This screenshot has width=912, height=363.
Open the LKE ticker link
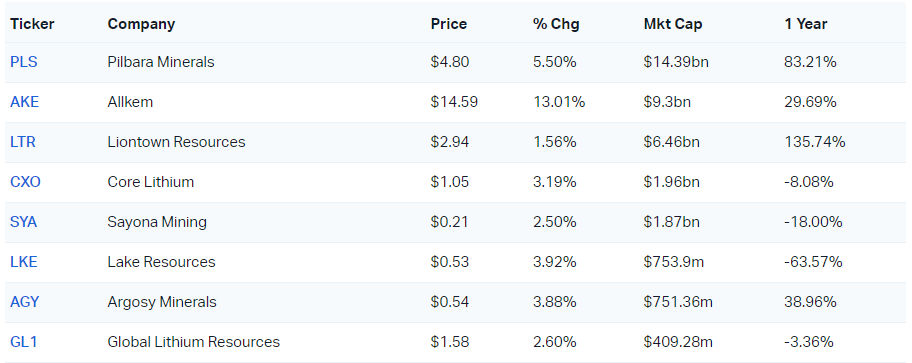coord(24,262)
